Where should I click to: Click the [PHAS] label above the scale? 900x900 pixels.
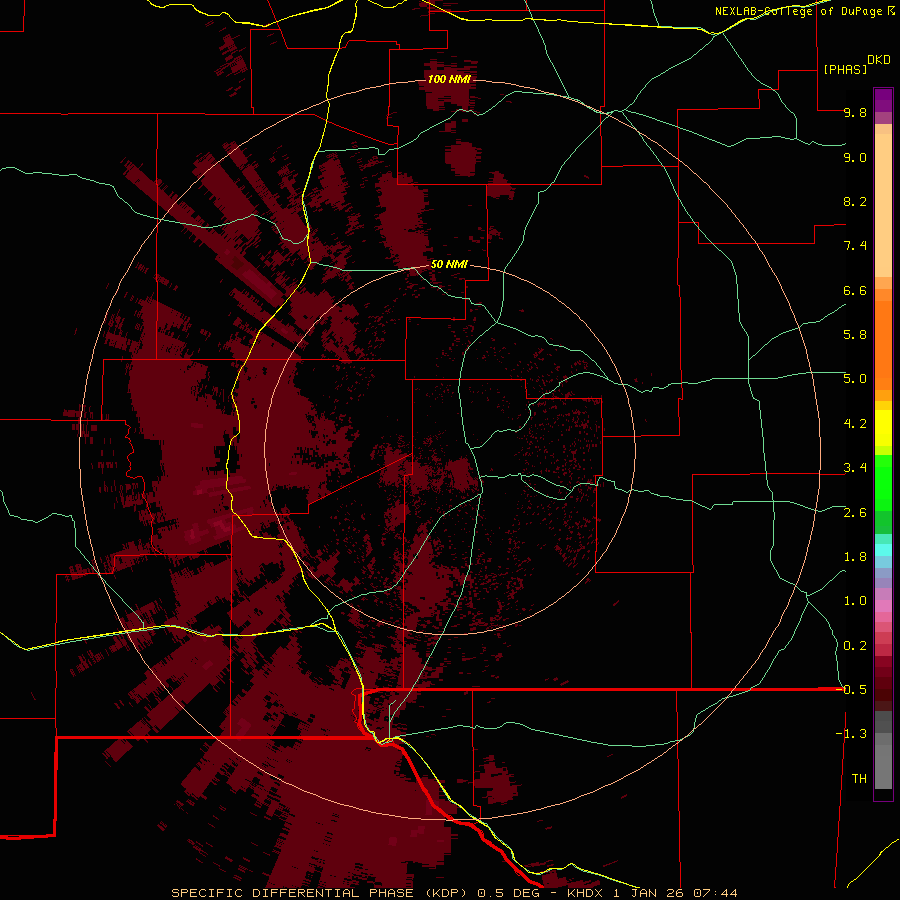click(x=845, y=70)
